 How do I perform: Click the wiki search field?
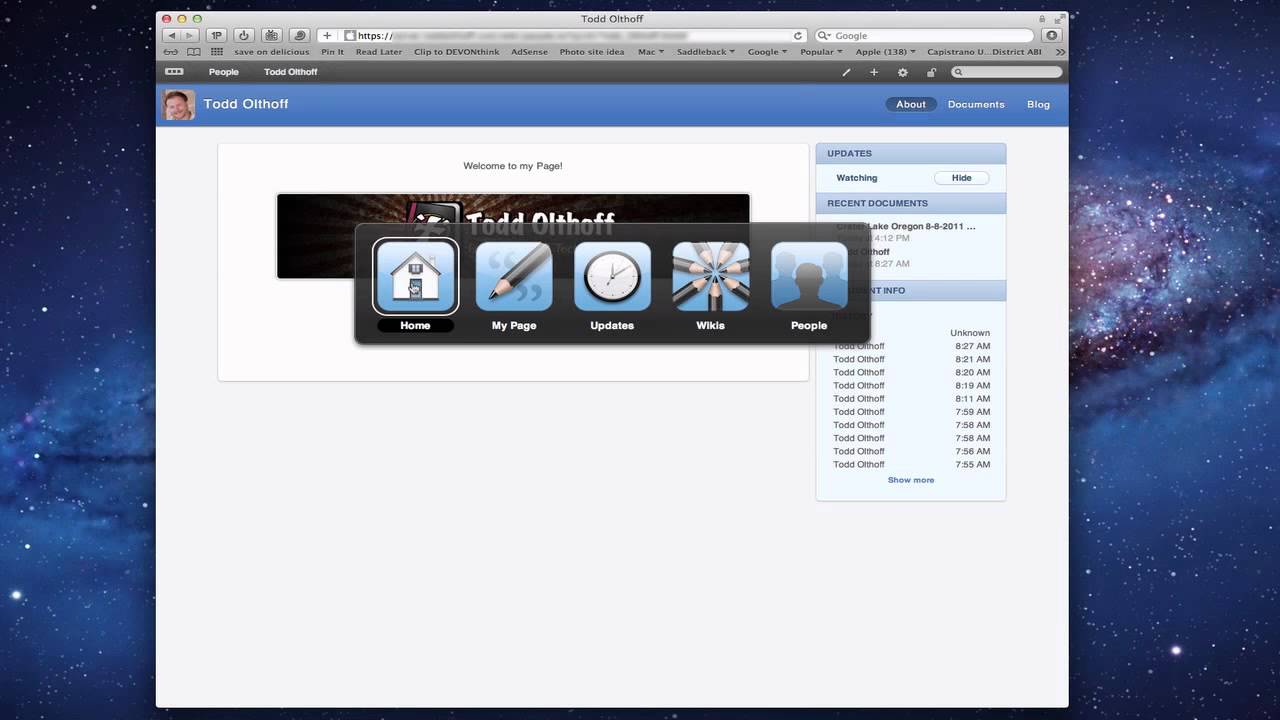1006,72
